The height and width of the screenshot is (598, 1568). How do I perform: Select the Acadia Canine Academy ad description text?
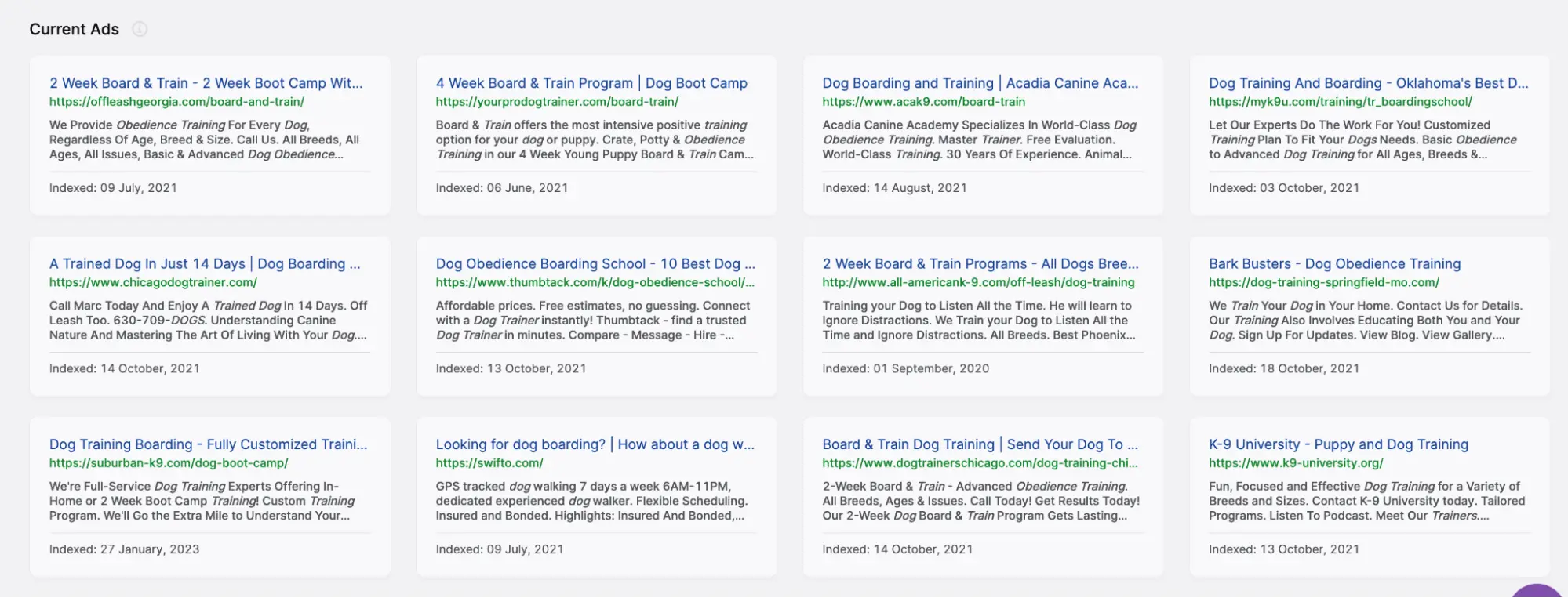(979, 140)
